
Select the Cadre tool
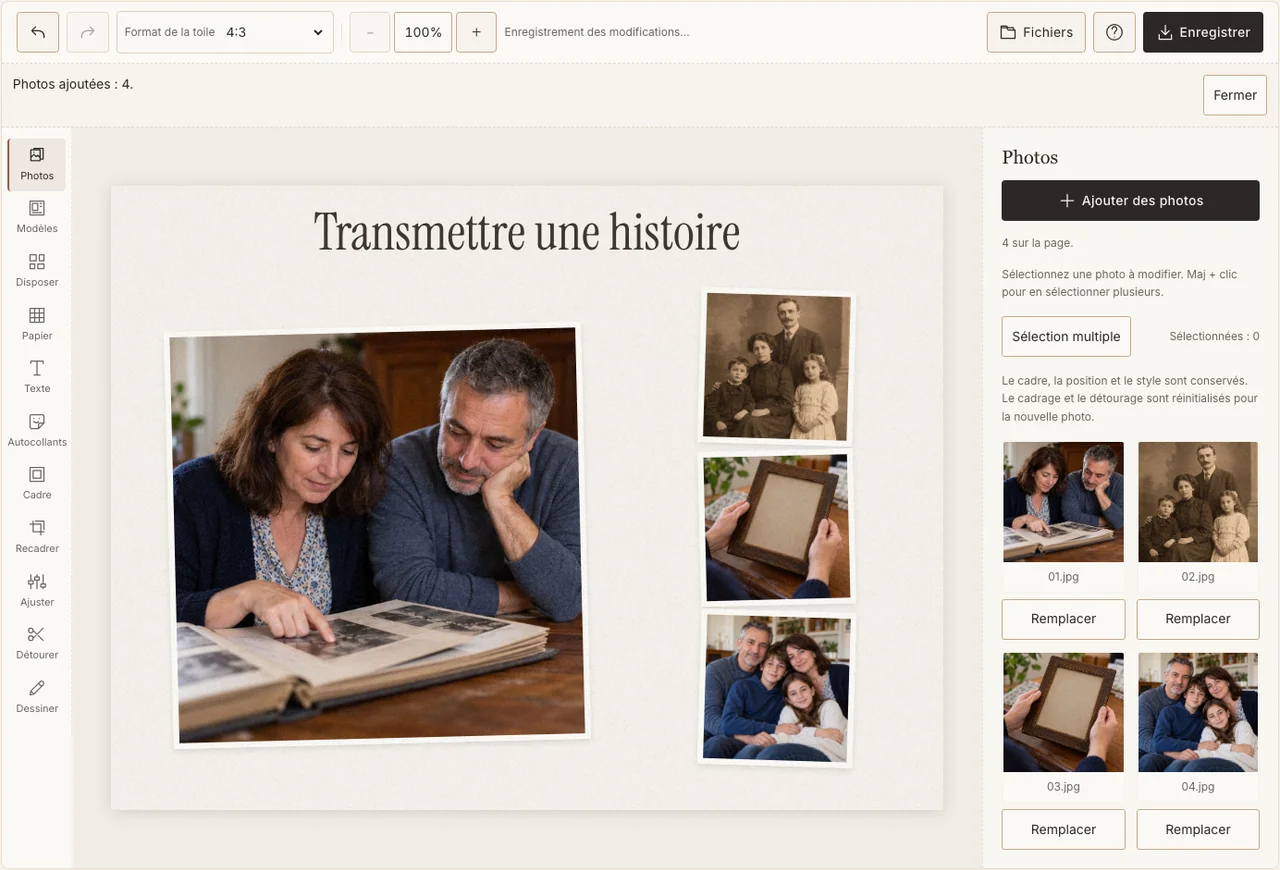click(37, 484)
